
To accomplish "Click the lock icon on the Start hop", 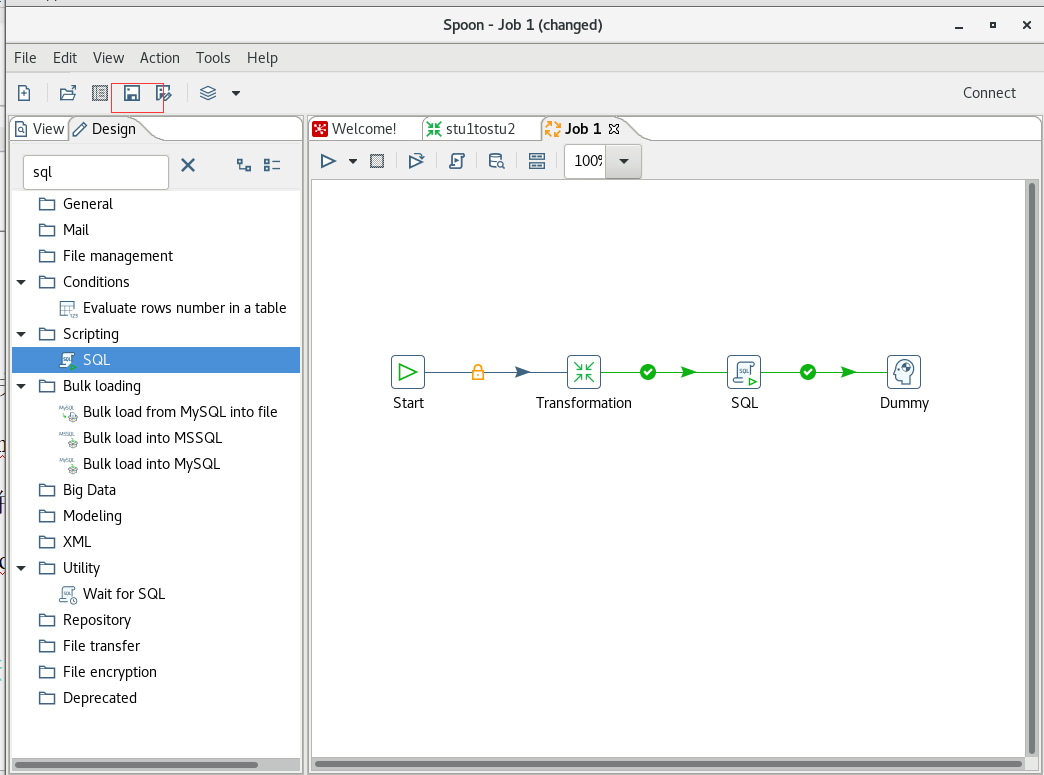I will pyautogui.click(x=477, y=372).
